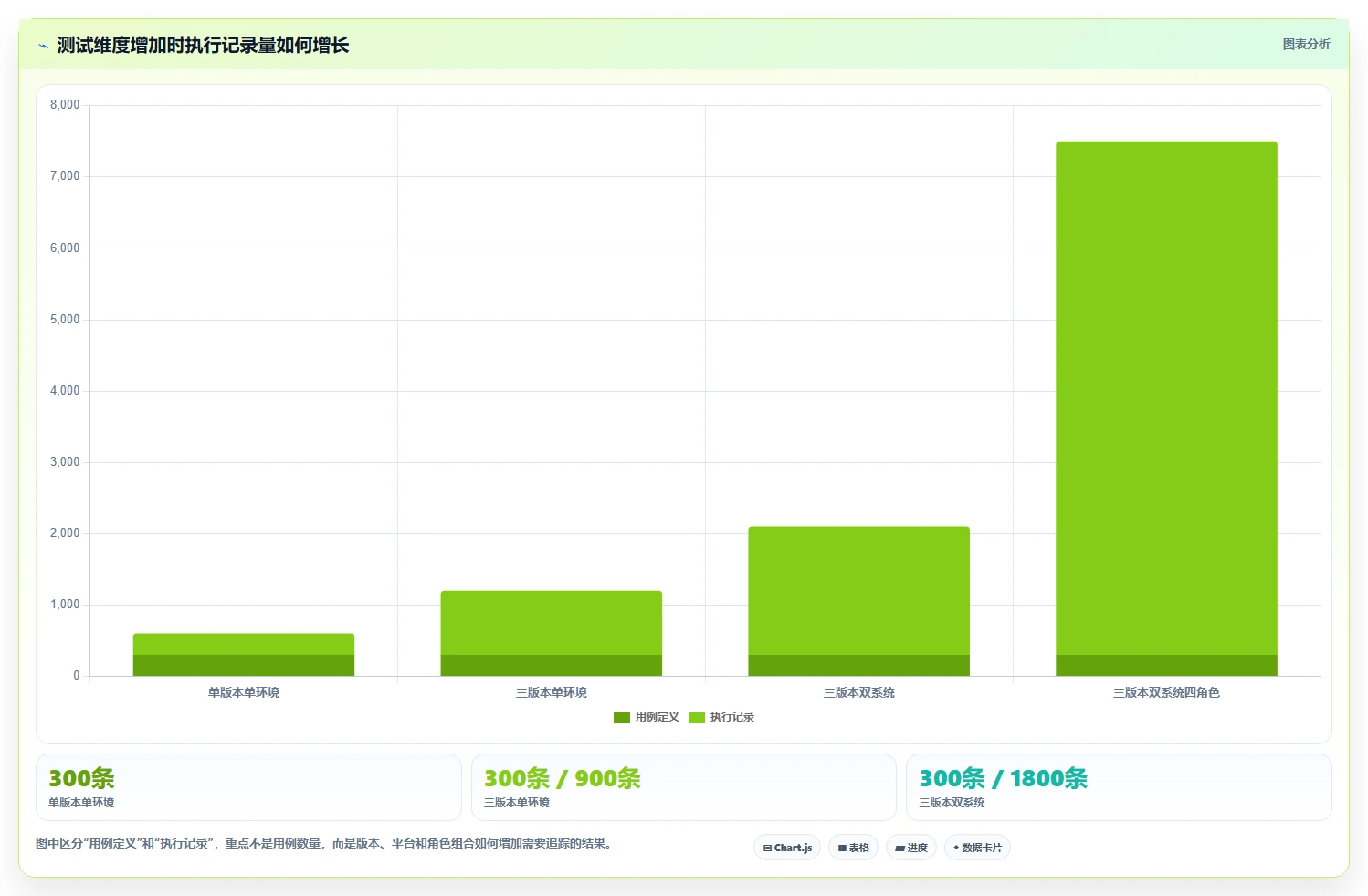
Task: Click the description text starting with 图中区分
Action: pyautogui.click(x=324, y=843)
